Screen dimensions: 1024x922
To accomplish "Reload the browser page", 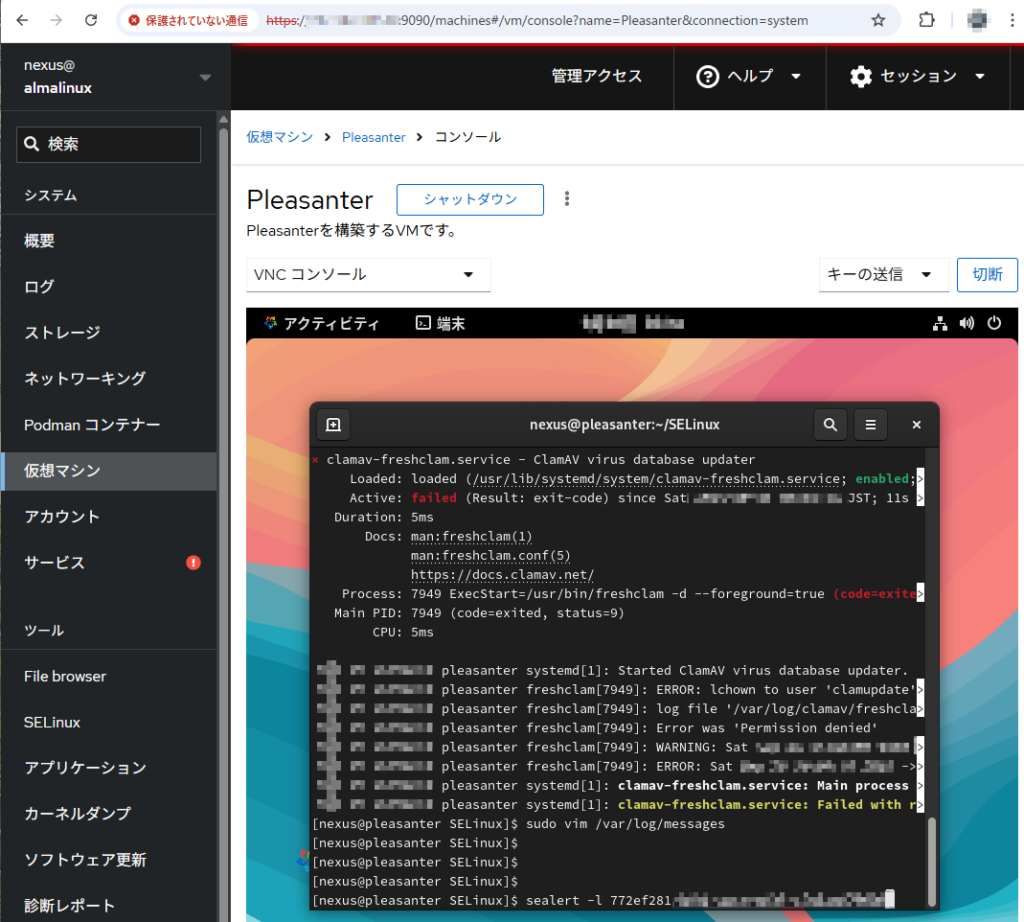I will pos(91,20).
